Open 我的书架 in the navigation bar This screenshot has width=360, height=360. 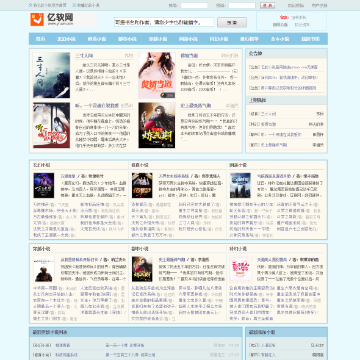pos(310,39)
